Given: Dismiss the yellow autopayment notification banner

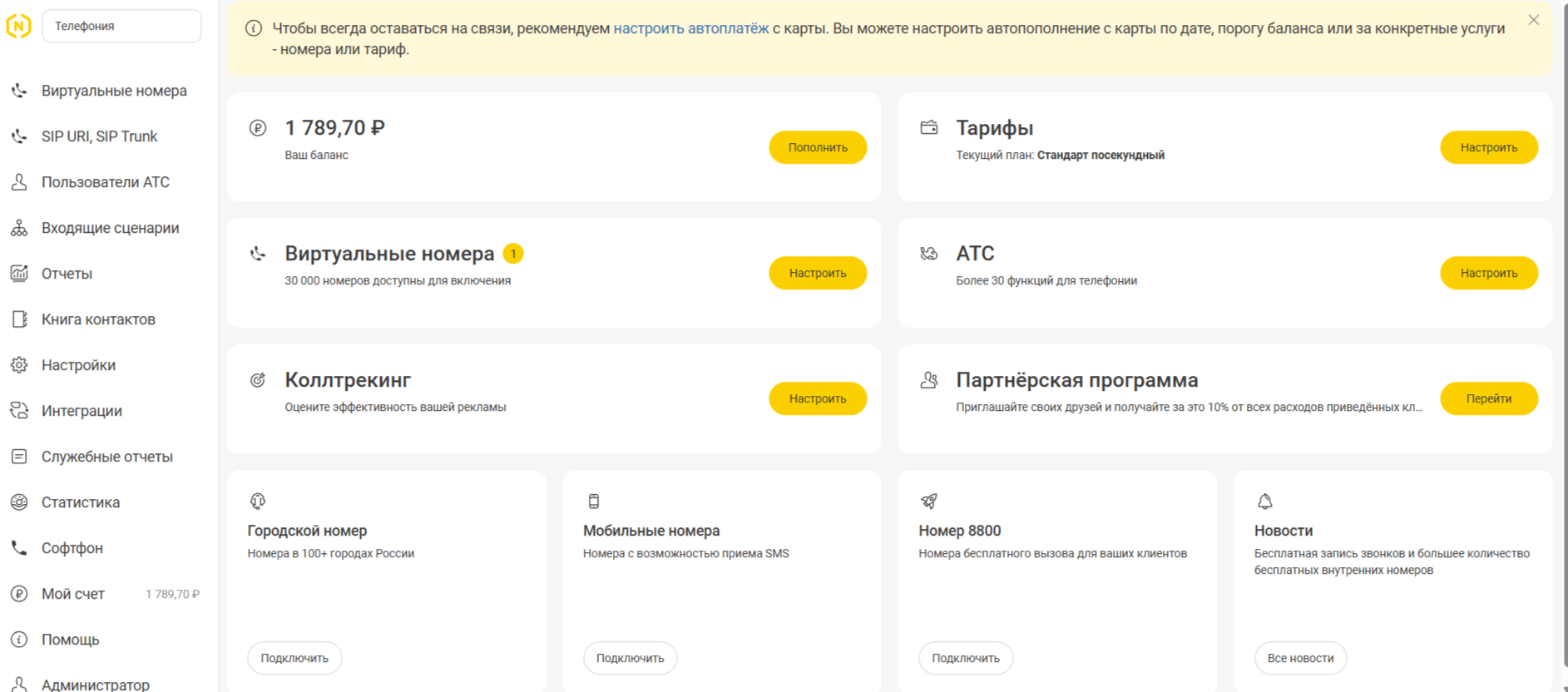Looking at the screenshot, I should point(1533,20).
